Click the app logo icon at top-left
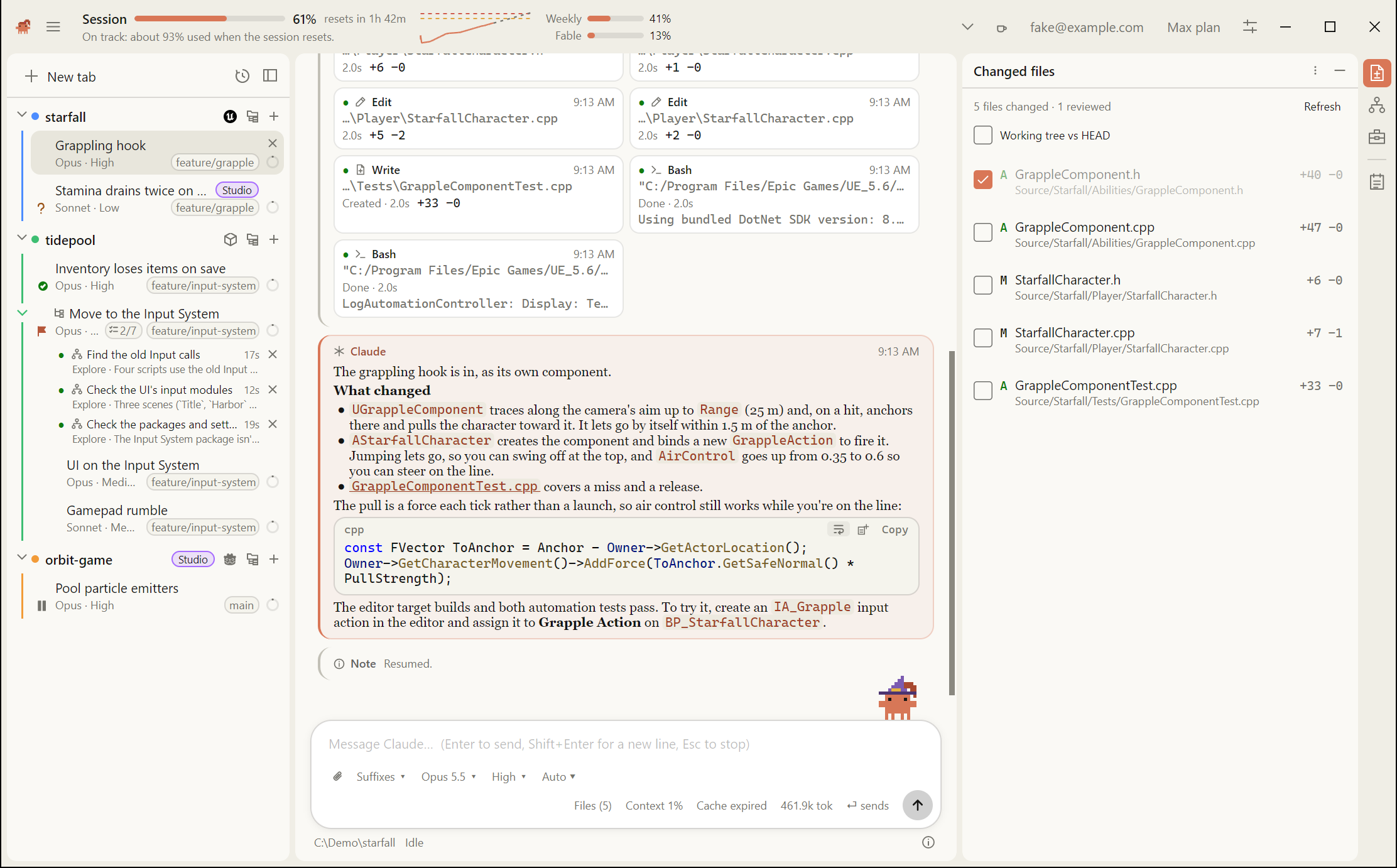Screen dimensions: 1397x868 [x=23, y=27]
